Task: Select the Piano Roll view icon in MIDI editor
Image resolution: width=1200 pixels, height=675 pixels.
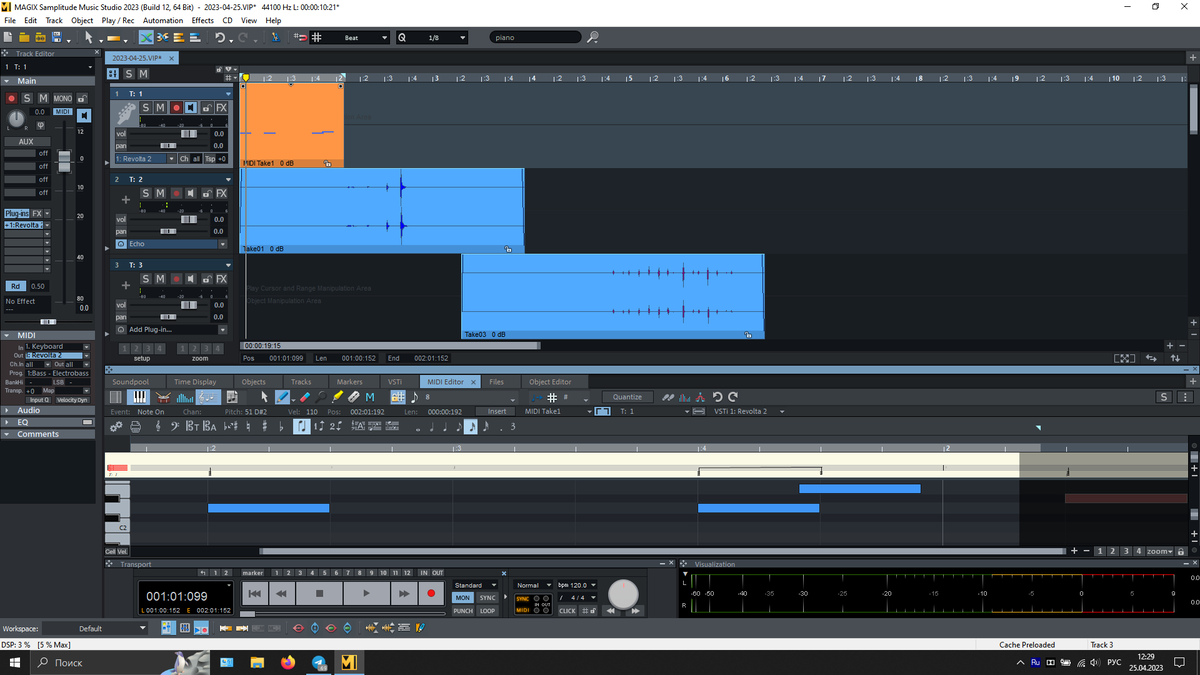Action: [139, 397]
